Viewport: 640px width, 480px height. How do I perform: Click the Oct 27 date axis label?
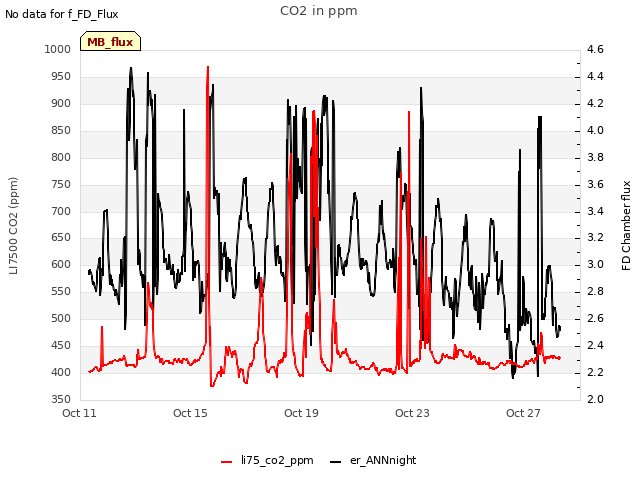pyautogui.click(x=523, y=413)
